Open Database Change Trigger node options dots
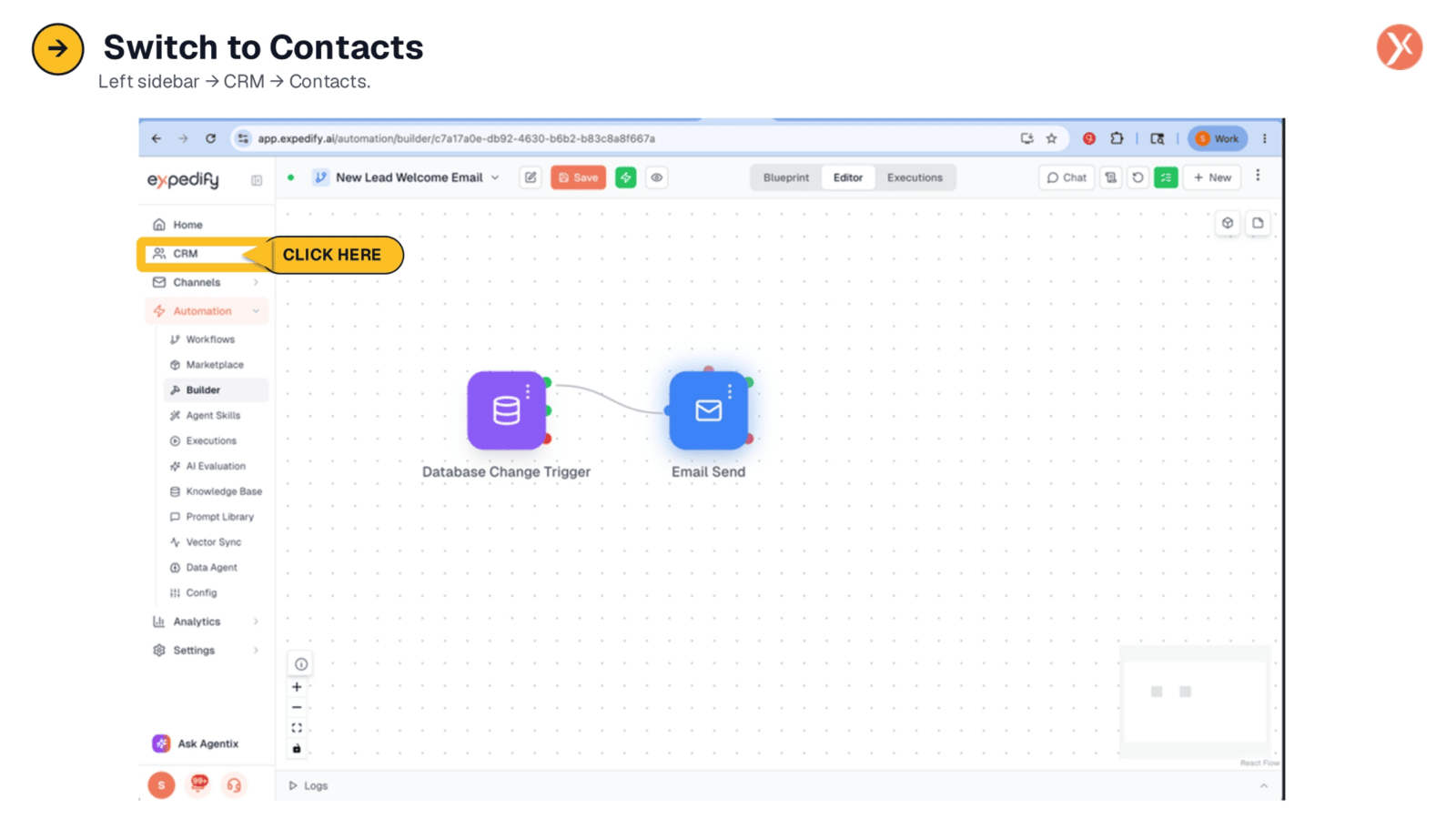Screen dimensions: 1456x819 tap(528, 391)
